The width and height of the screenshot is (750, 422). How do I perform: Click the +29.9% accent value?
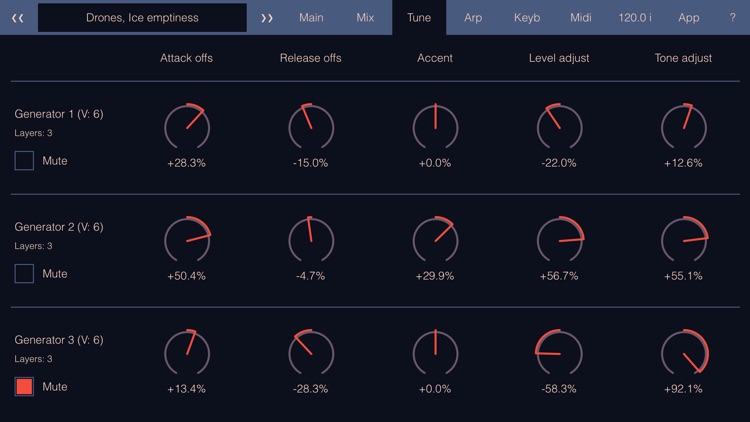tap(435, 276)
